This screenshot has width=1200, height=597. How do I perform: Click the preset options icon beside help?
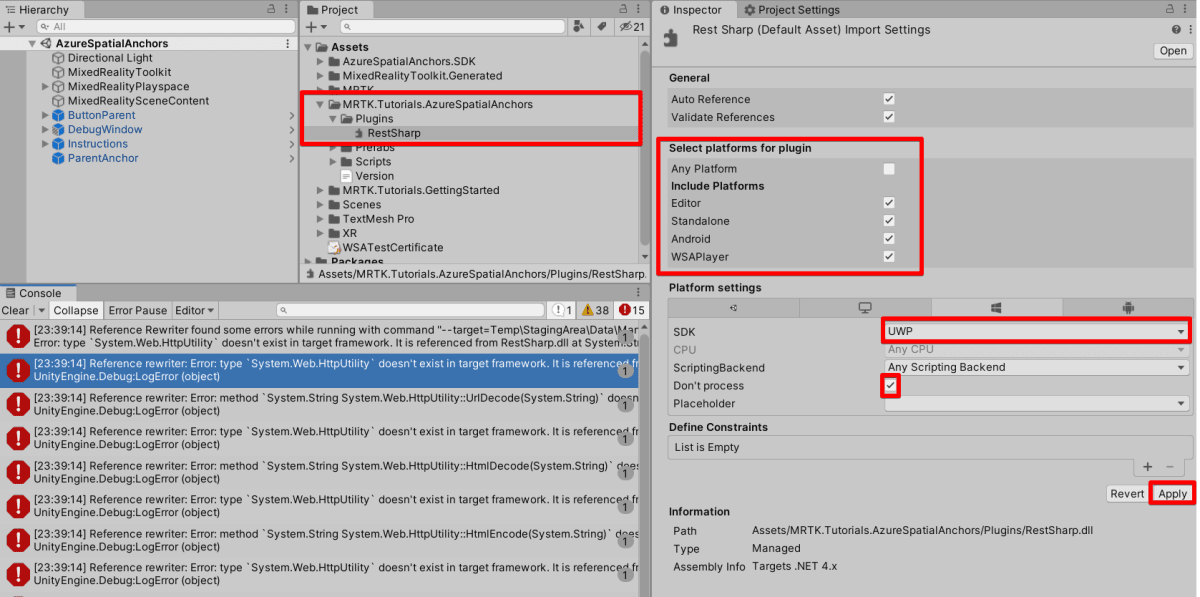click(x=1189, y=30)
